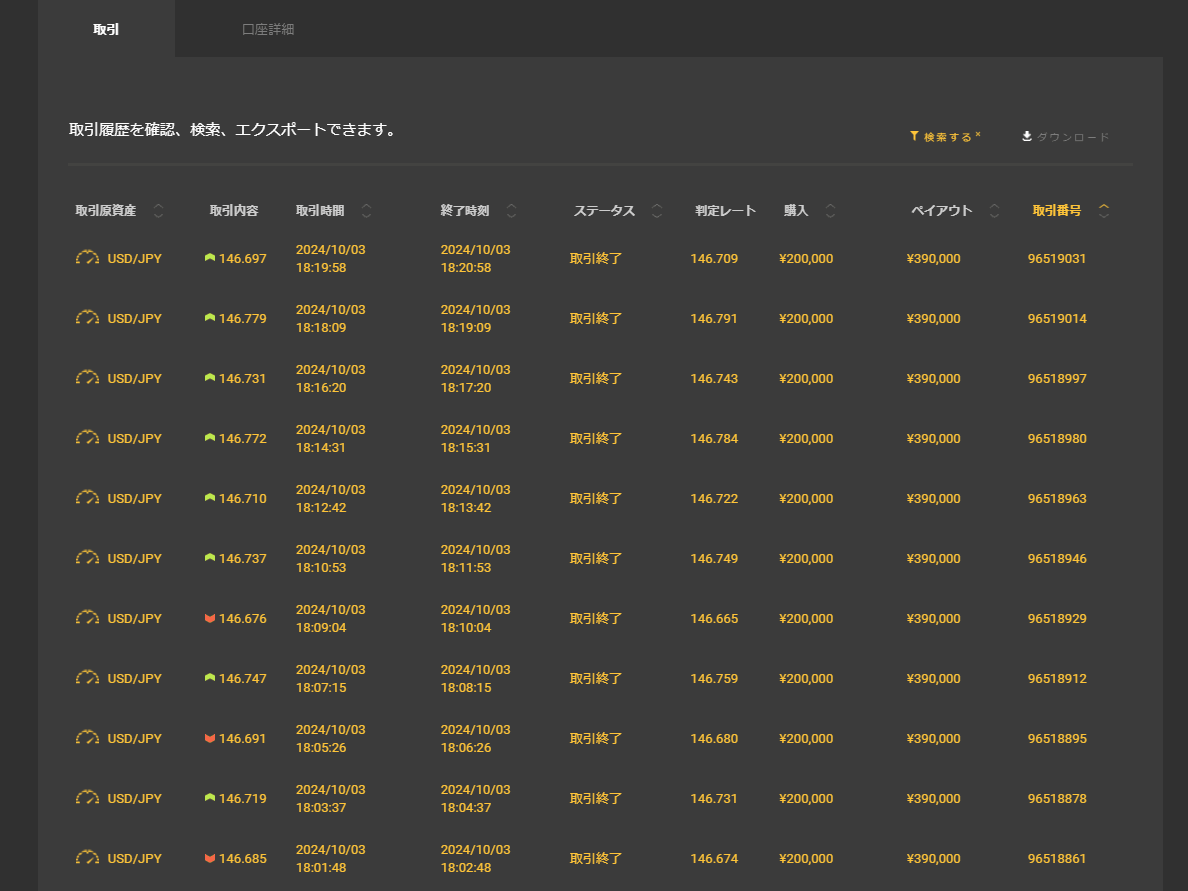
Task: Open the 検索する filter
Action: coord(946,137)
